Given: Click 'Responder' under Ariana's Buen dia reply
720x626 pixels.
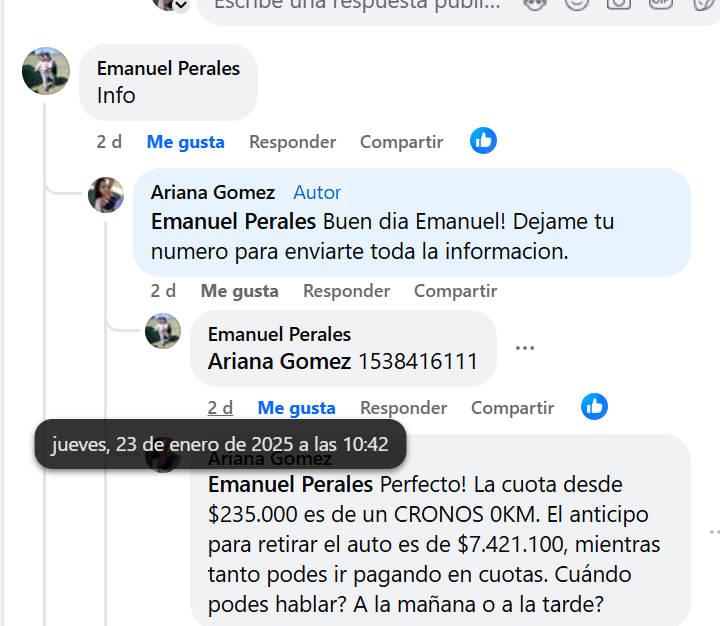Looking at the screenshot, I should tap(347, 291).
